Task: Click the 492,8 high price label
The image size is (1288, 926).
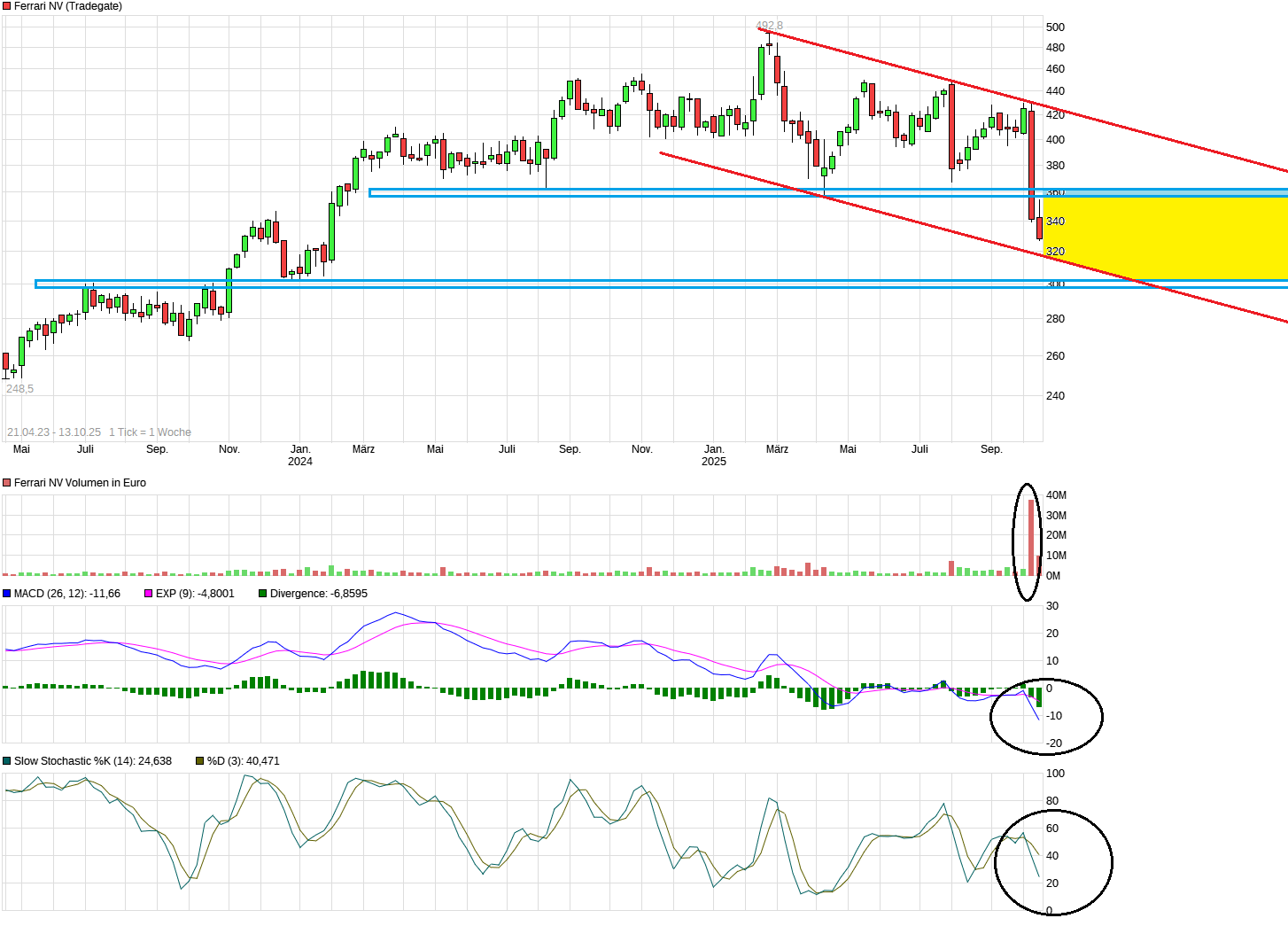Action: coord(769,26)
